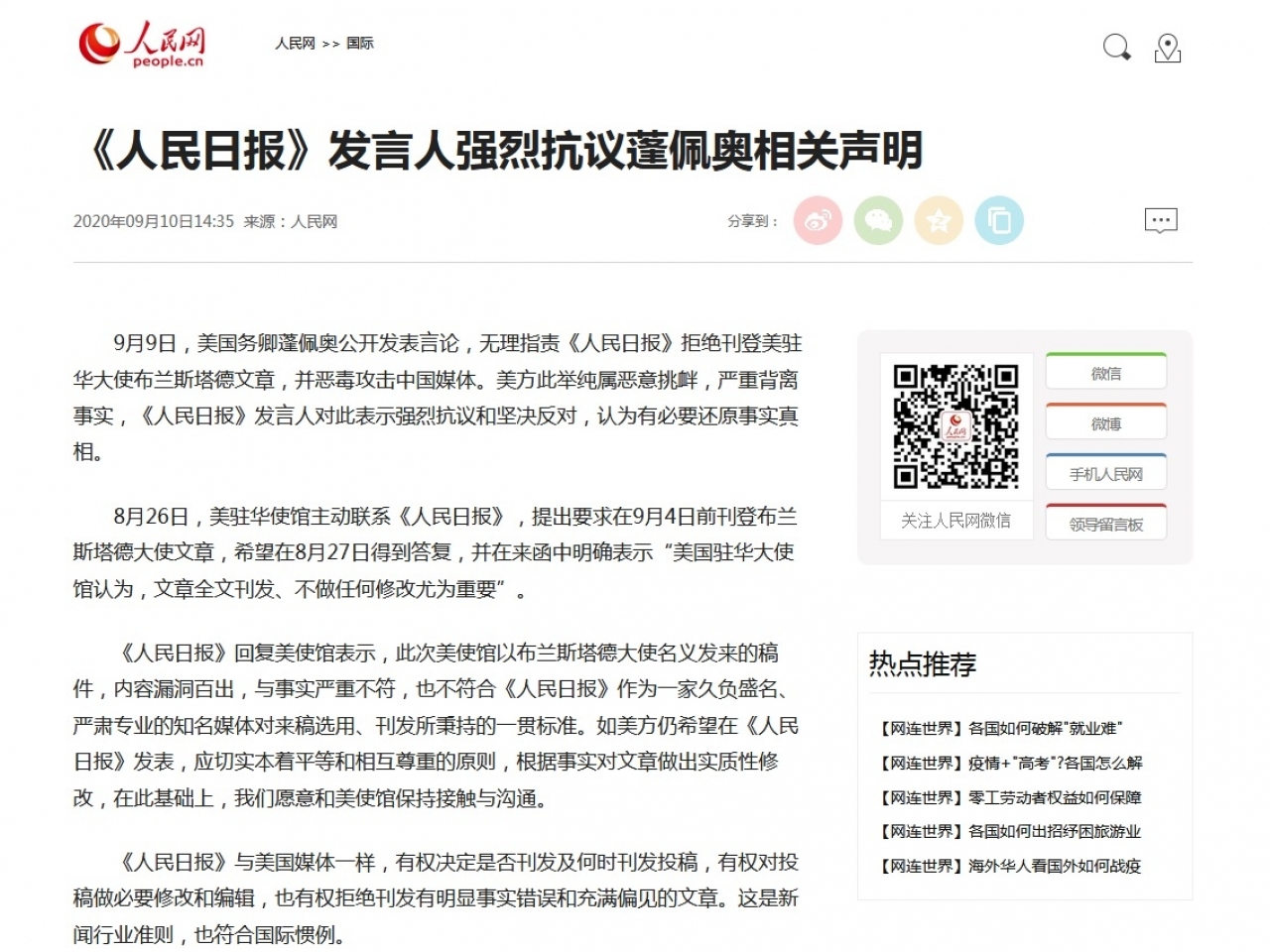Viewport: 1270px width, 952px height.
Task: Click paragraph starting 《人民日报》与美国媒体一样
Action: click(x=436, y=898)
